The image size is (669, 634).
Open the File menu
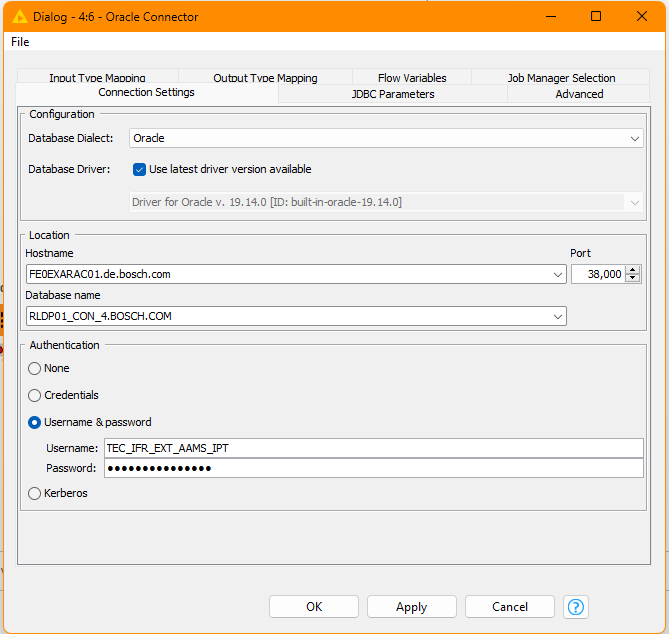(x=20, y=42)
